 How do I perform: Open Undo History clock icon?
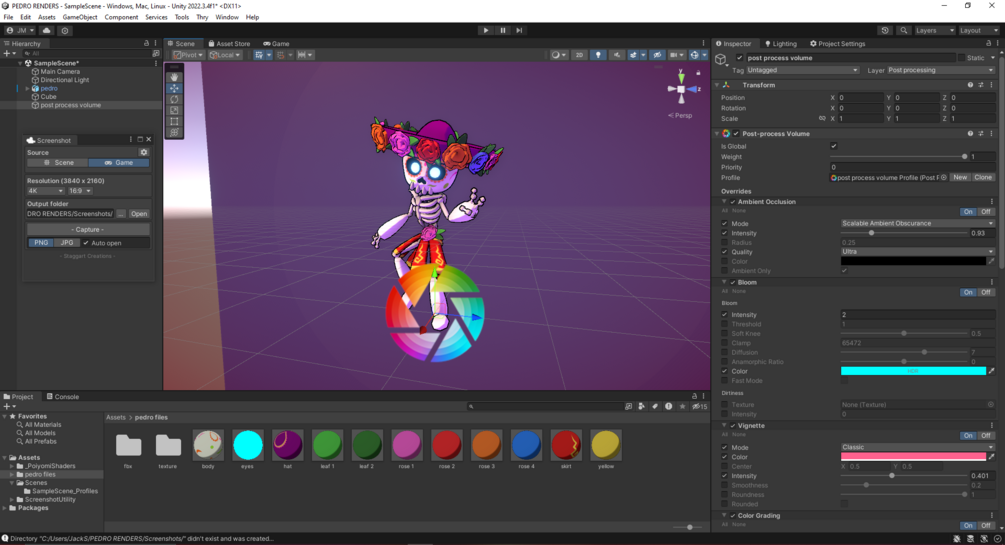pos(885,30)
